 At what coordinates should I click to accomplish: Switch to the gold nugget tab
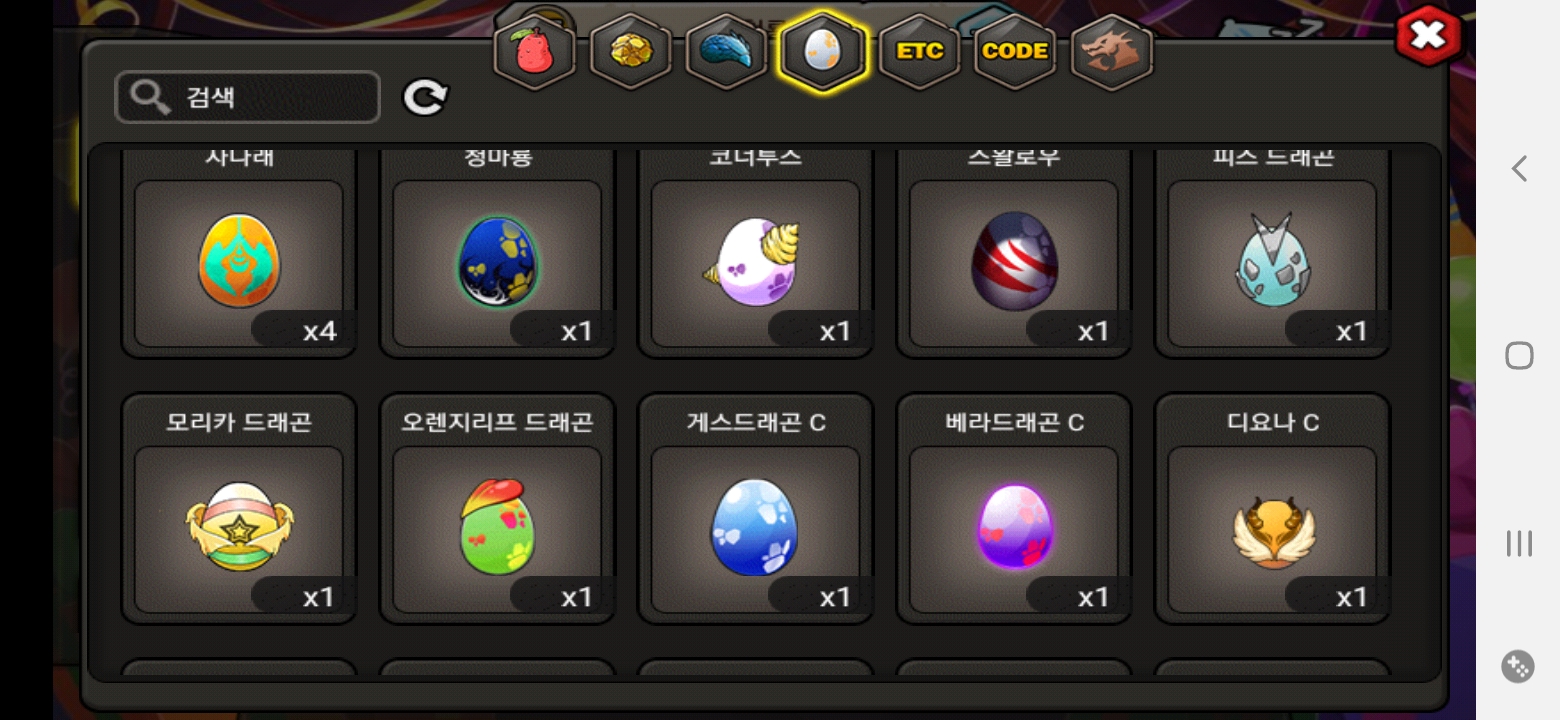click(630, 52)
